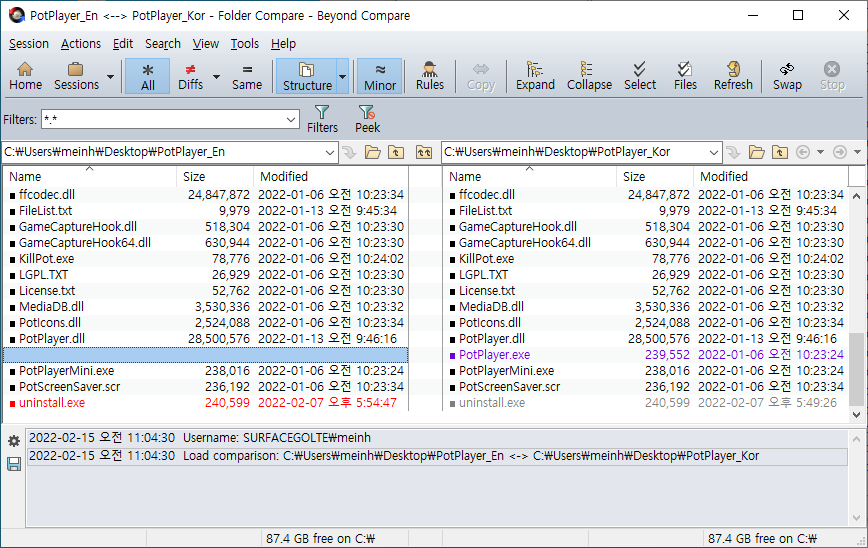Screen dimensions: 868x548
Task: Swap left and right sides
Action: coord(787,76)
